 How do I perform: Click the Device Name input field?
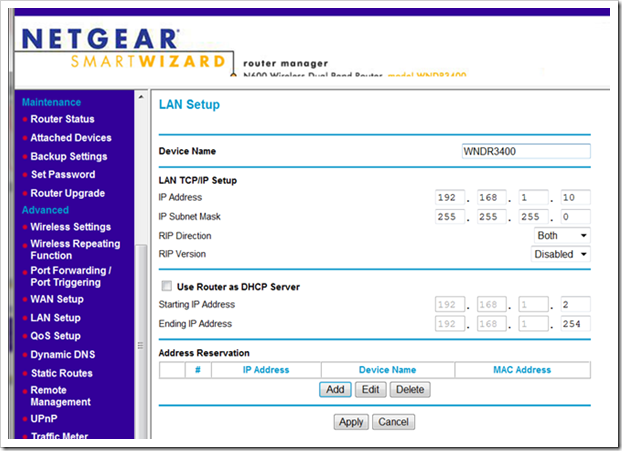pos(526,152)
